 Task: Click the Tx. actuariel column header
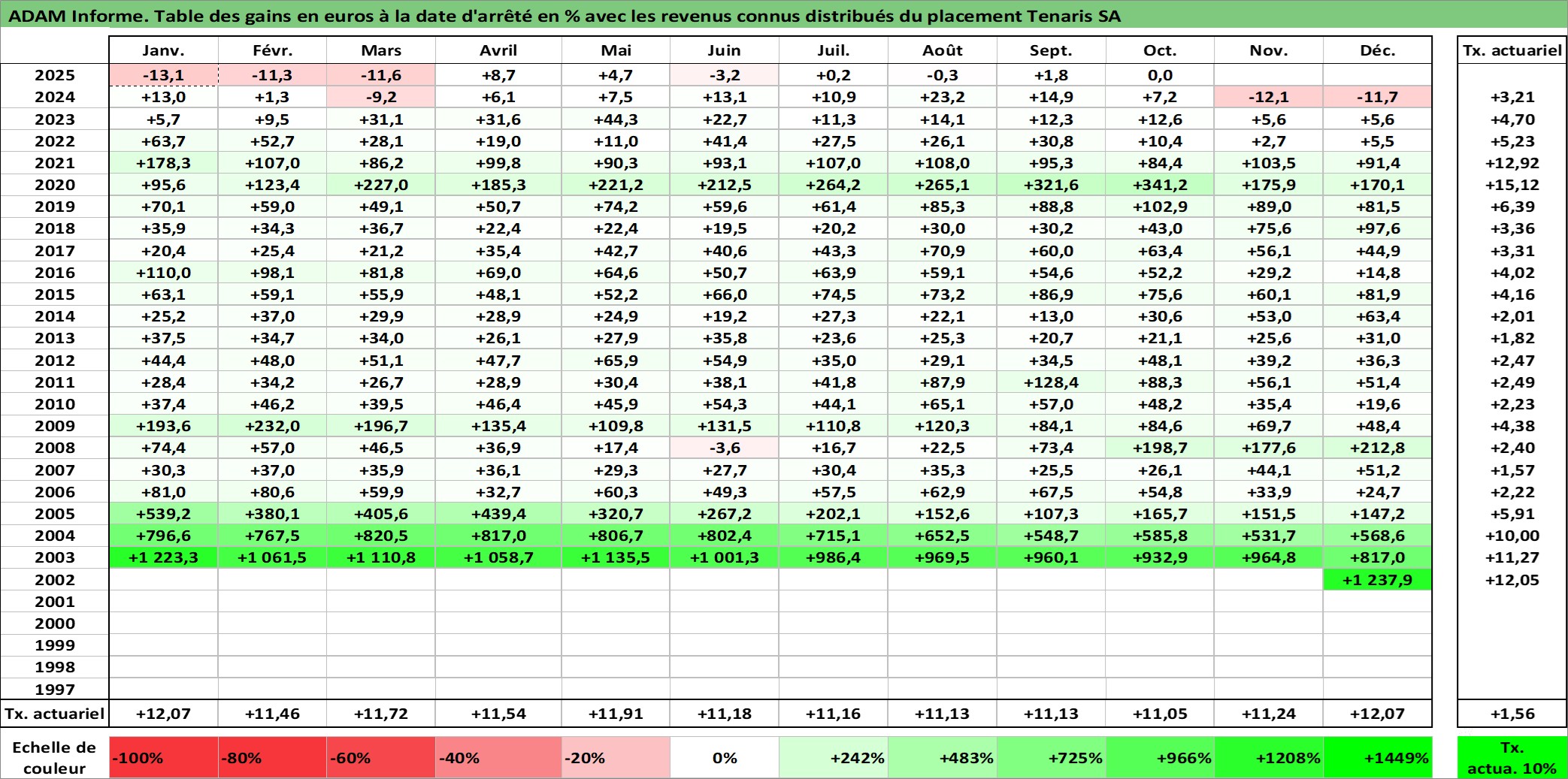(1512, 50)
